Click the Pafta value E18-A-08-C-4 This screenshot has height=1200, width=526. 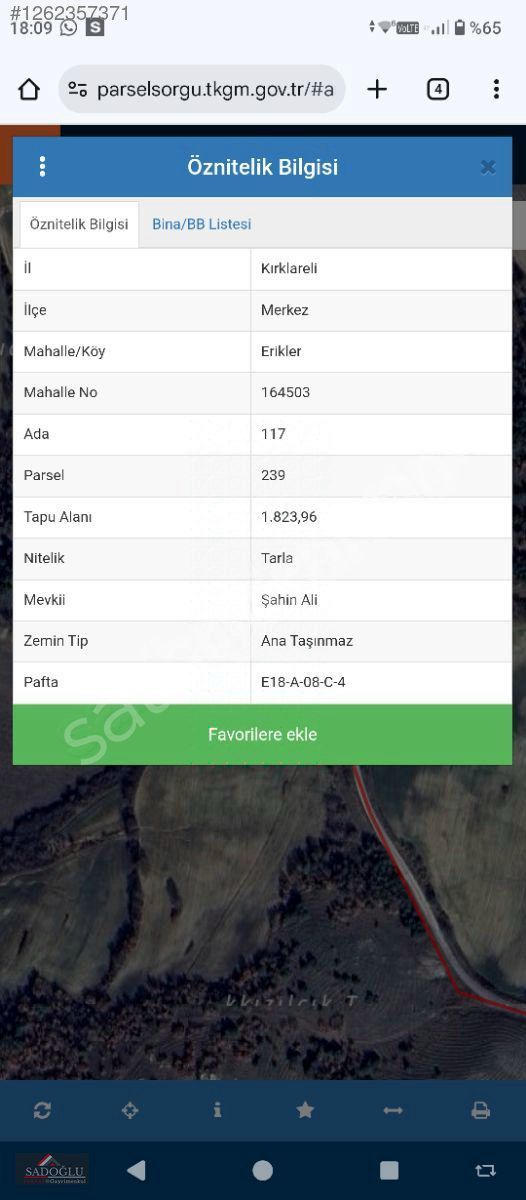pyautogui.click(x=303, y=682)
